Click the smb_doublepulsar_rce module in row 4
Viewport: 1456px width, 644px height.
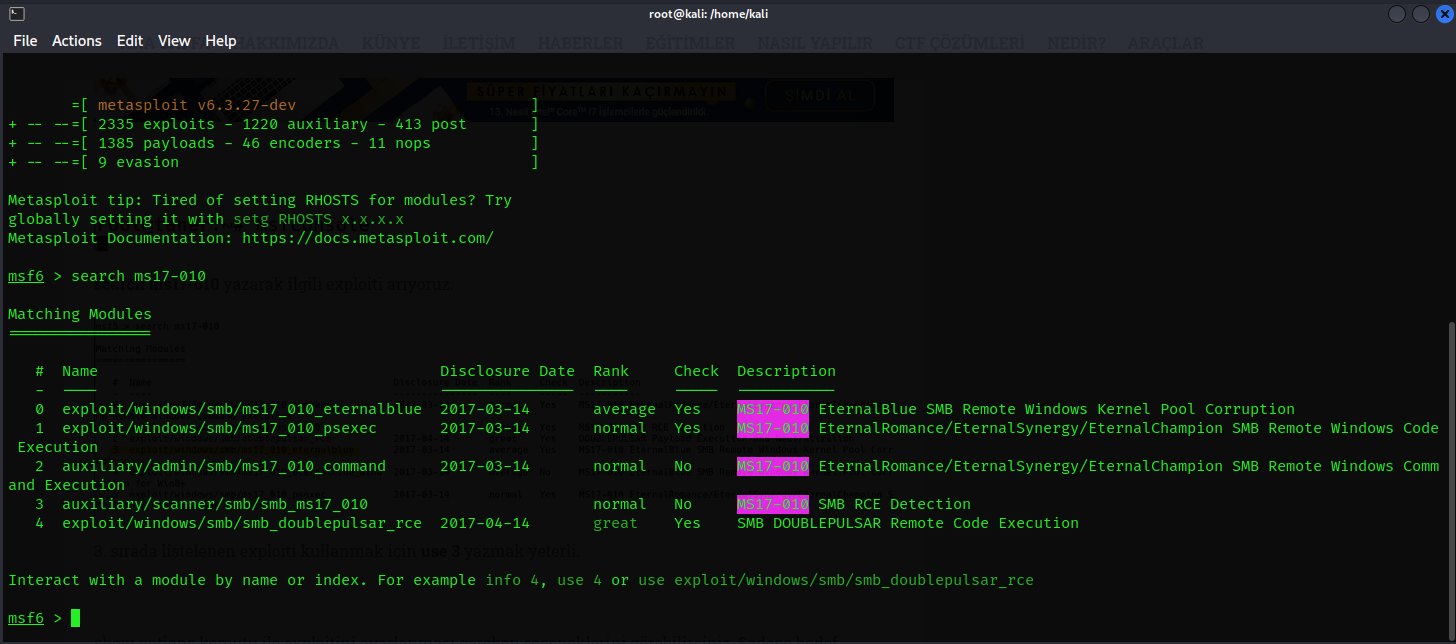click(242, 523)
